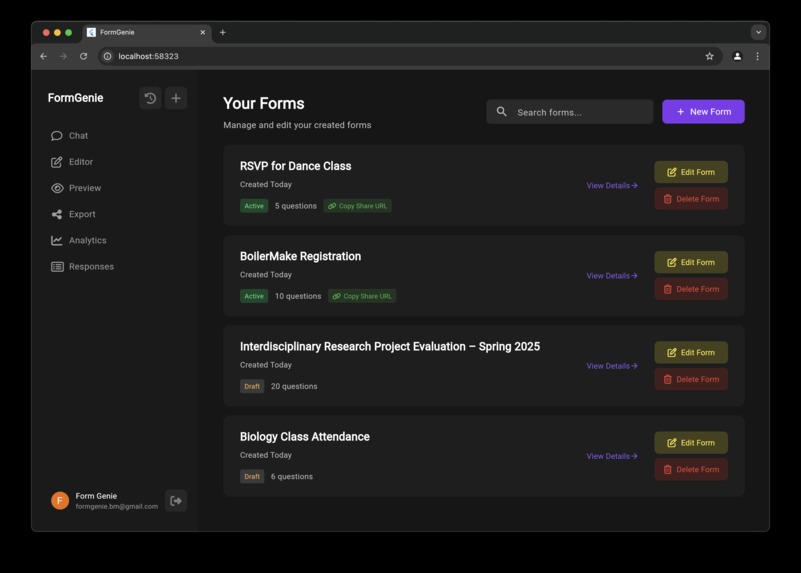Viewport: 801px width, 573px height.
Task: Copy share URL for RSVP for Dance Class
Action: click(358, 206)
